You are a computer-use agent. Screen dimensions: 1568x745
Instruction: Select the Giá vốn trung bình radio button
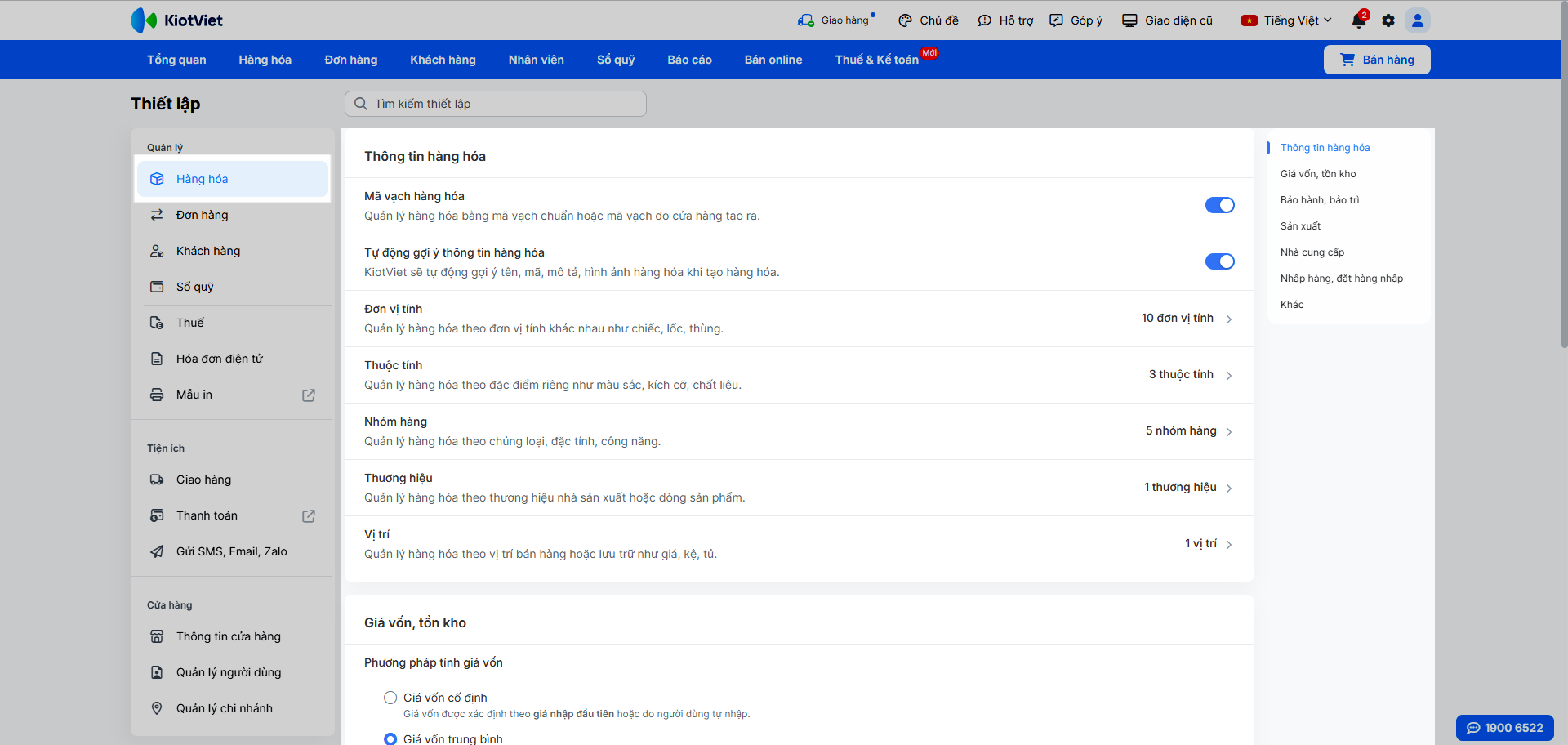pos(390,739)
